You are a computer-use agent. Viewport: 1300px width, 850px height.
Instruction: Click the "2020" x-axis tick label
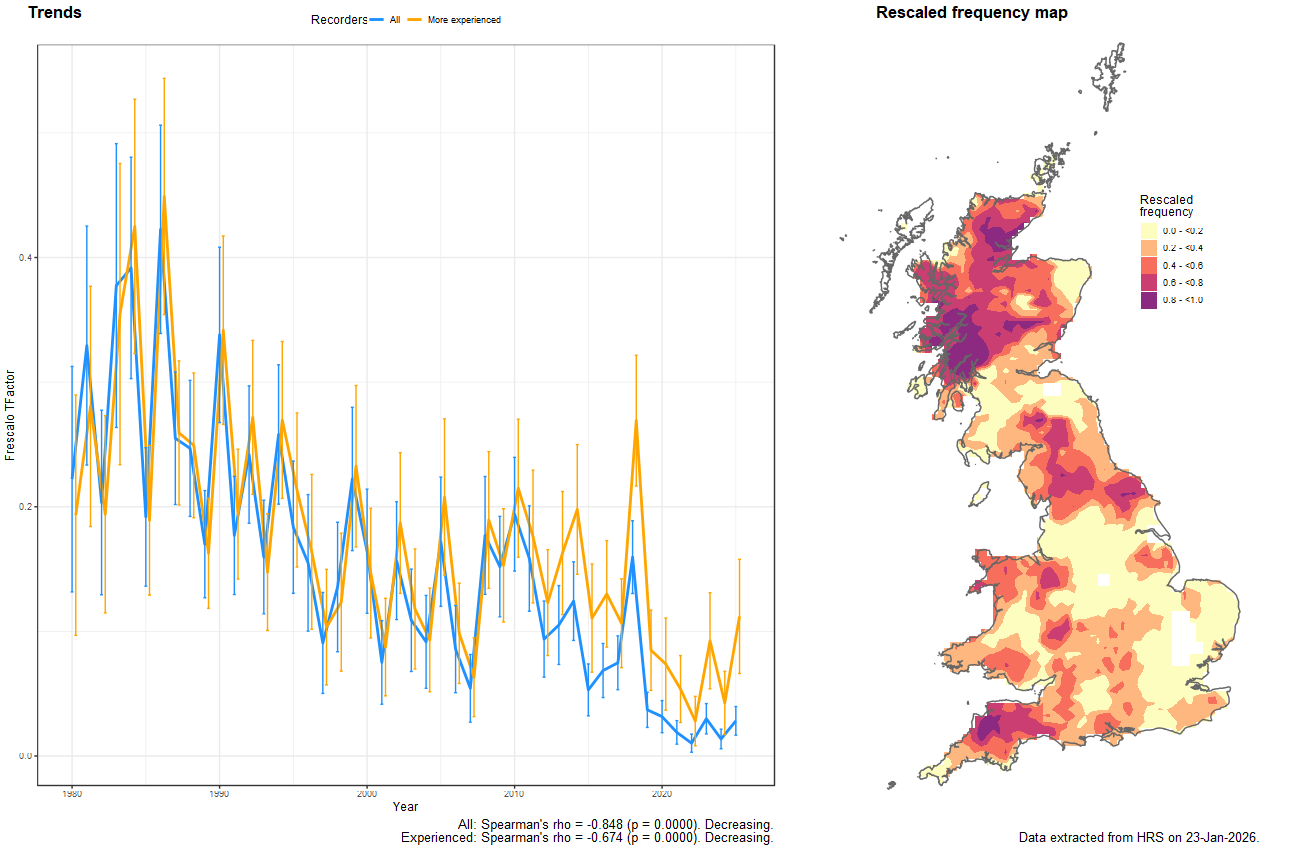click(662, 792)
